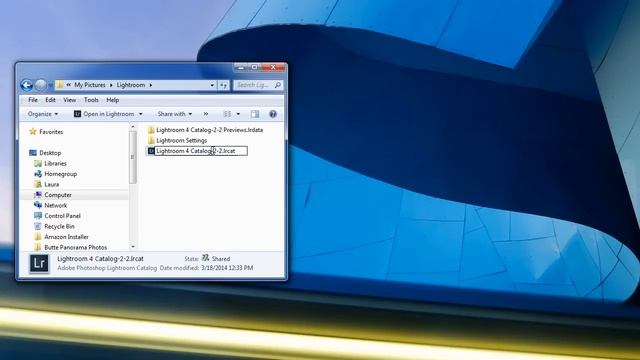
Task: Select Favorites in navigation pane
Action: (51, 132)
